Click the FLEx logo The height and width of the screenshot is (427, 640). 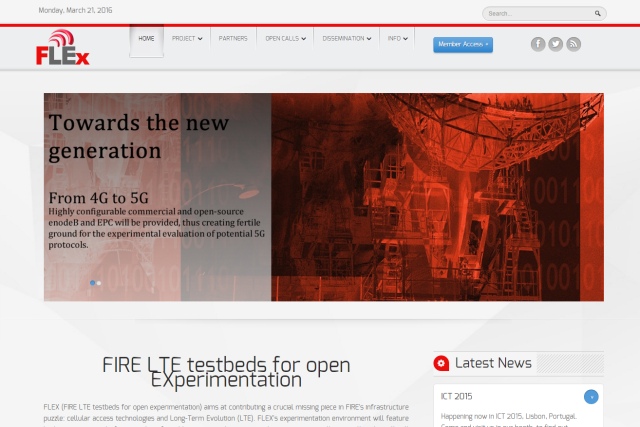point(63,48)
